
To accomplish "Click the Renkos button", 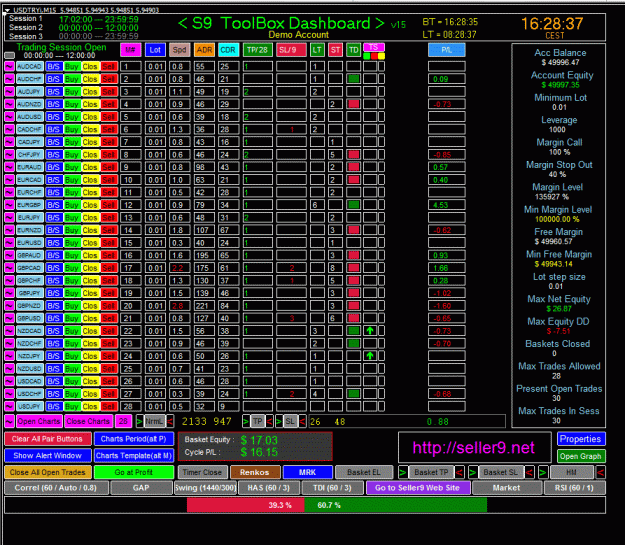I will pyautogui.click(x=255, y=472).
